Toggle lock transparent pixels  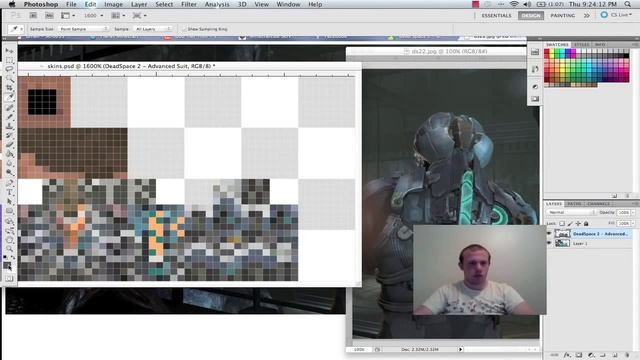click(562, 224)
